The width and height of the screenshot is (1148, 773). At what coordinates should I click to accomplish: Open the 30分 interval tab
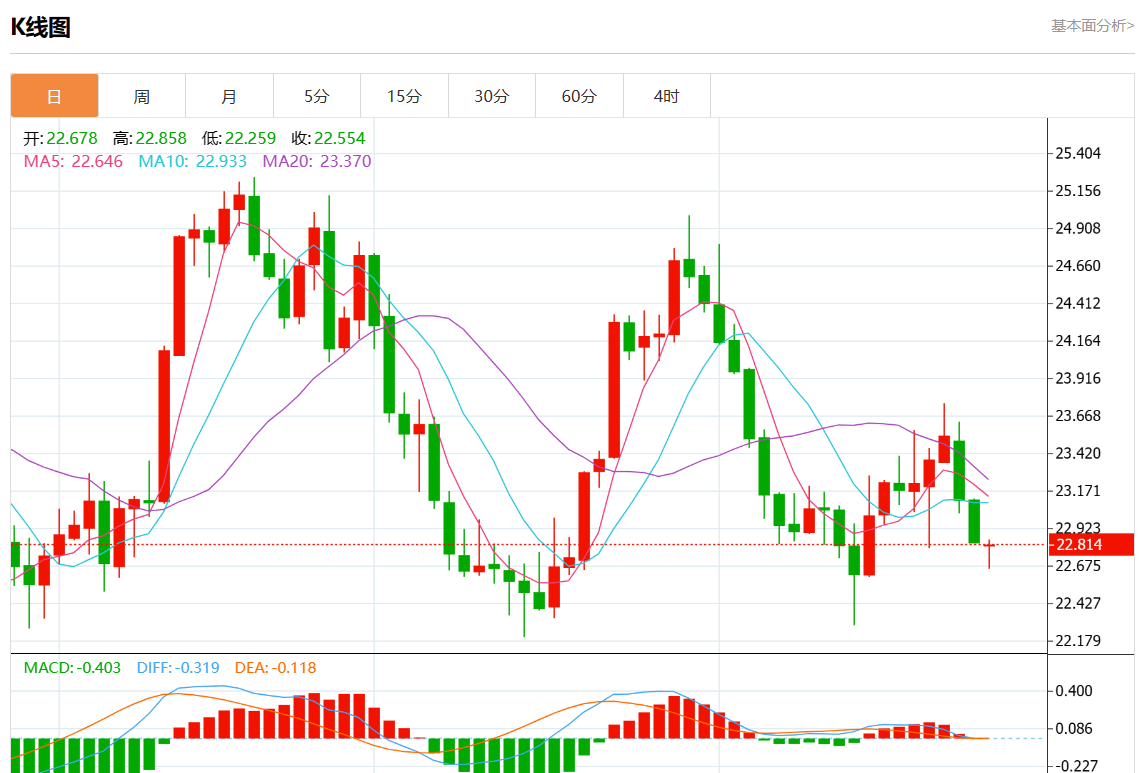[x=491, y=96]
